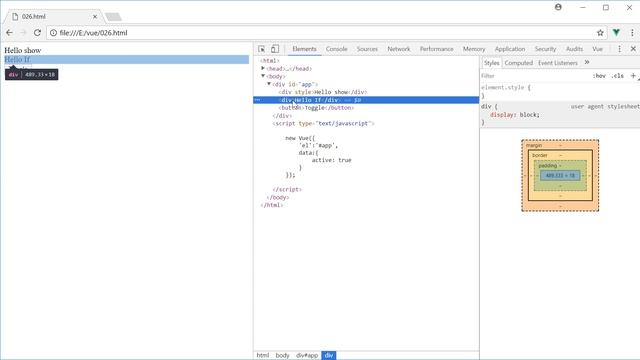Click the browser forward arrow
This screenshot has height=360, width=640.
coord(23,33)
